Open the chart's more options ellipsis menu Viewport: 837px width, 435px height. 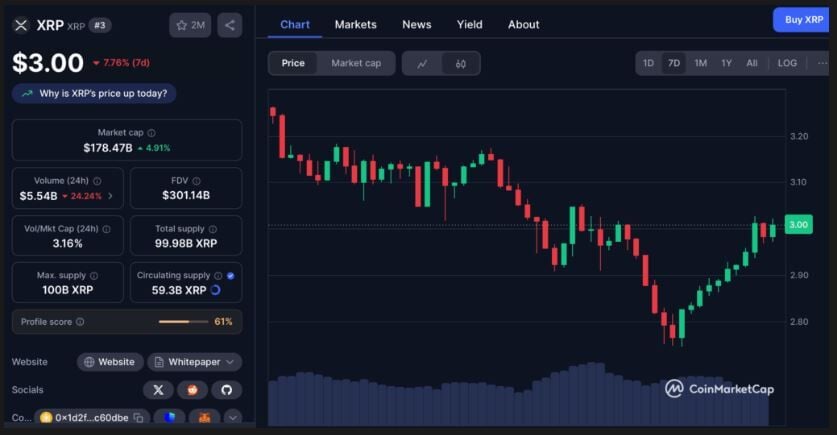coord(822,63)
